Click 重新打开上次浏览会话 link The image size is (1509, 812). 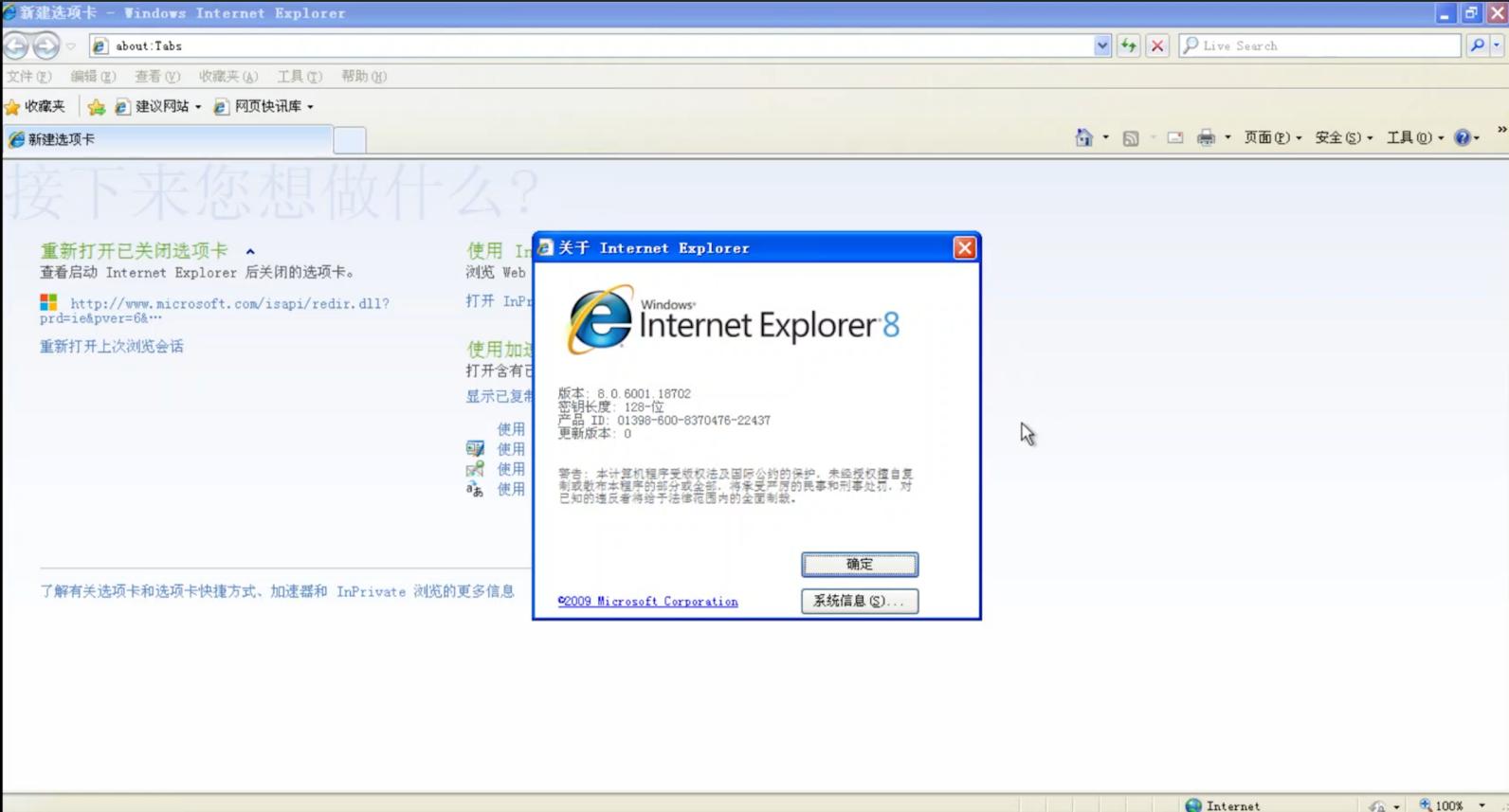coord(112,347)
